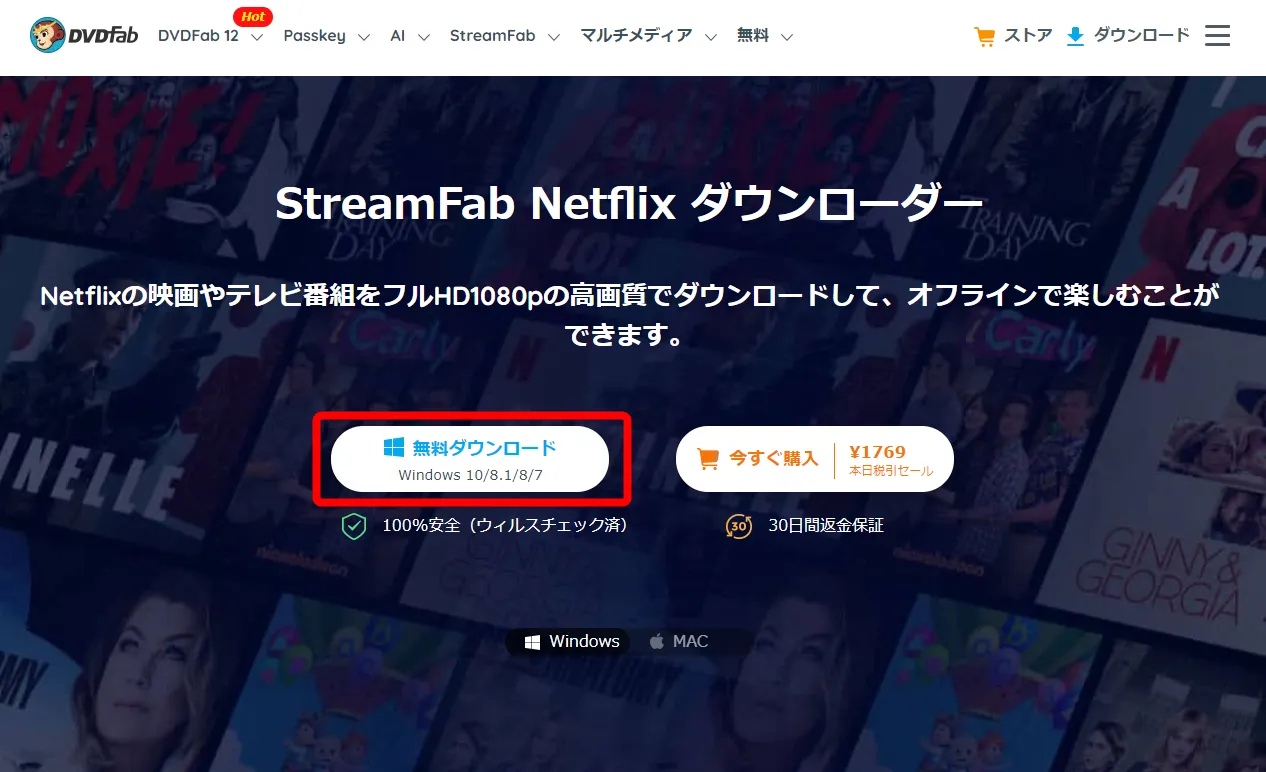Image resolution: width=1266 pixels, height=772 pixels.
Task: Open the Passkey menu
Action: coord(314,36)
